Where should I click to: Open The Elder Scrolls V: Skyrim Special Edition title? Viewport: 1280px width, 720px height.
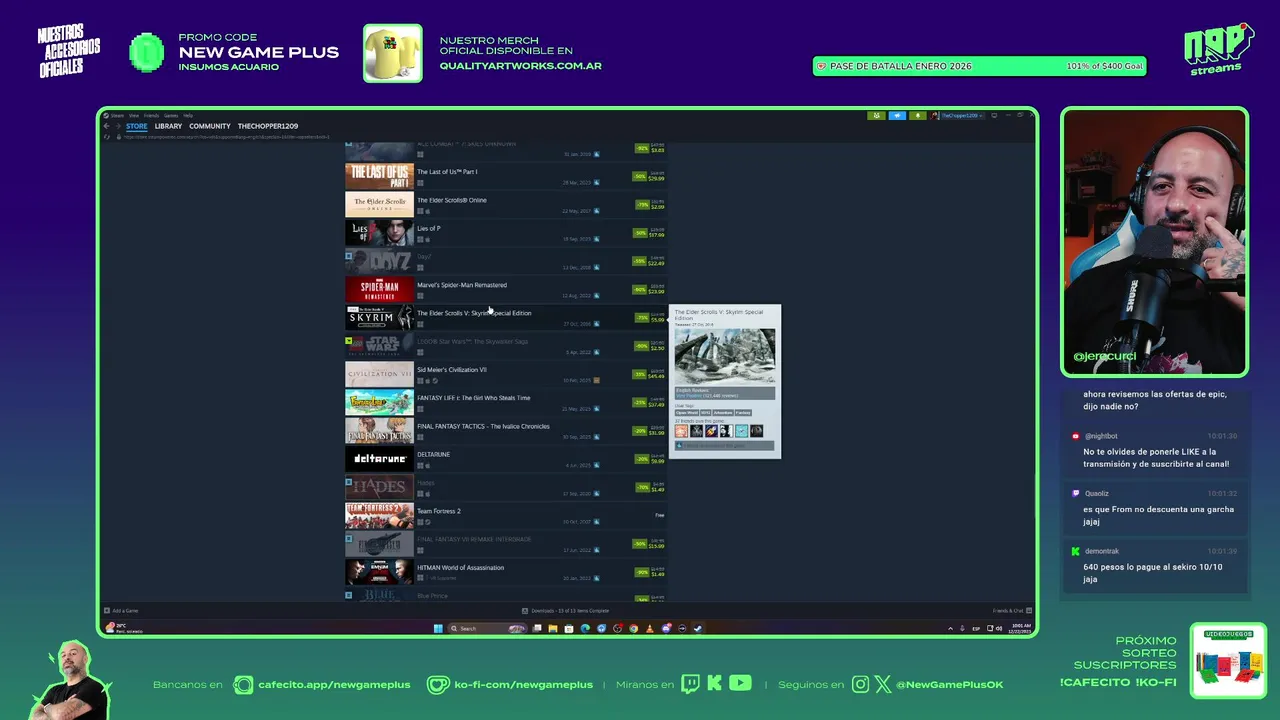click(474, 313)
